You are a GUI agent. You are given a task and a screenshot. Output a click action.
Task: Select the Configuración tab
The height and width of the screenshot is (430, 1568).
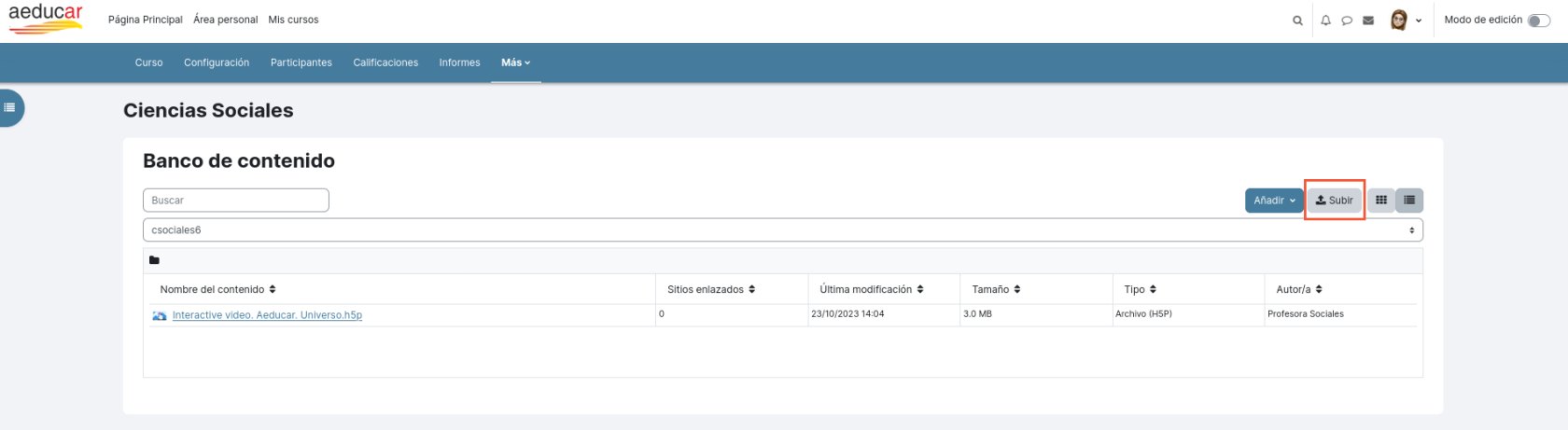(x=217, y=62)
